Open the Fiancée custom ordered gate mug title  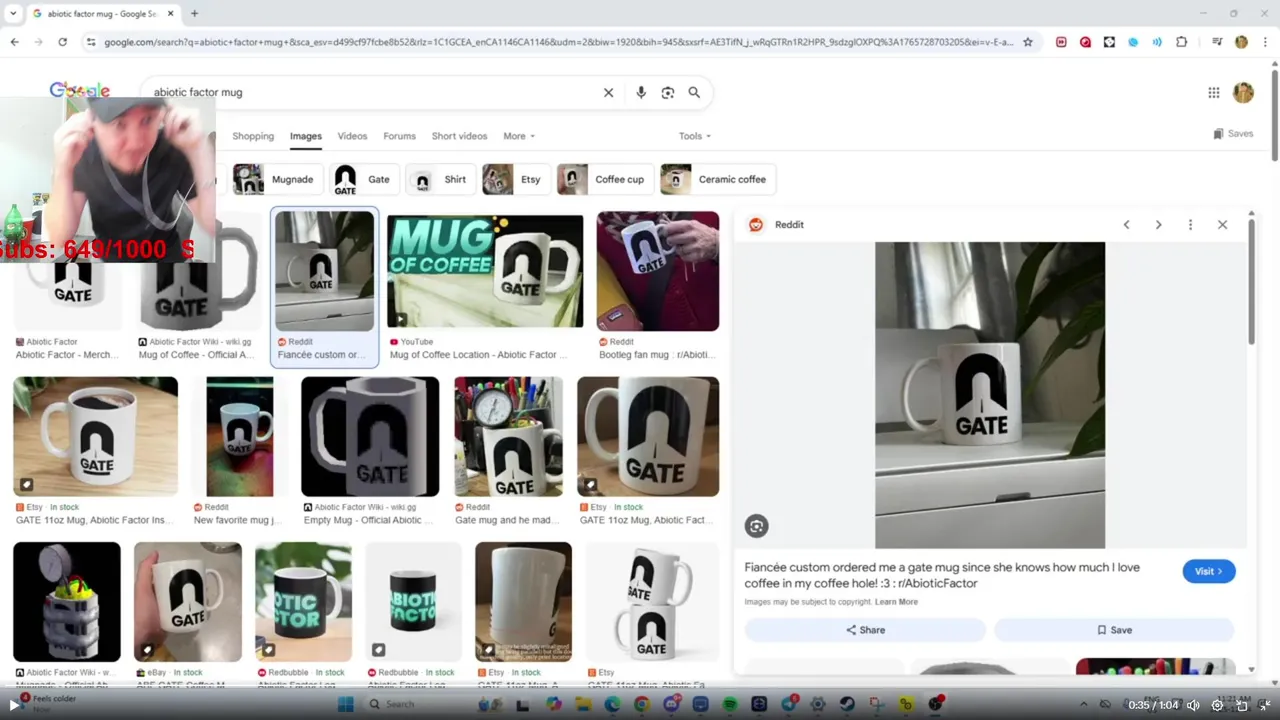click(942, 575)
